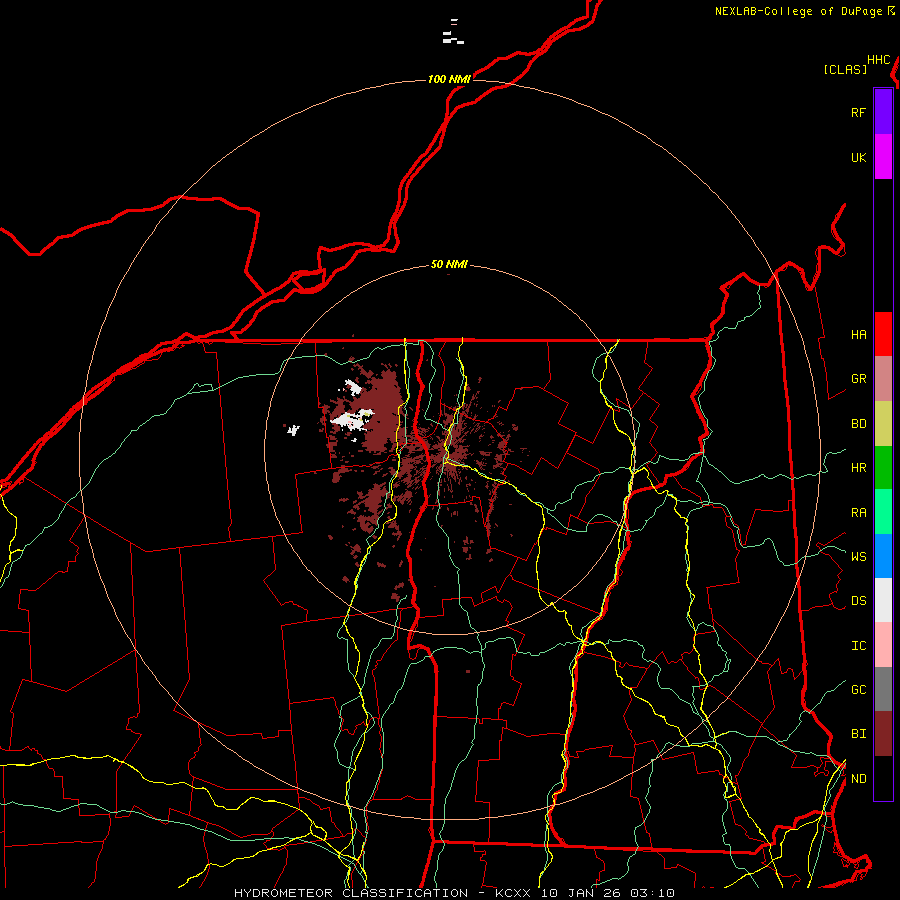Click the UK magenta legend swatch
This screenshot has width=900, height=900.
tap(883, 157)
